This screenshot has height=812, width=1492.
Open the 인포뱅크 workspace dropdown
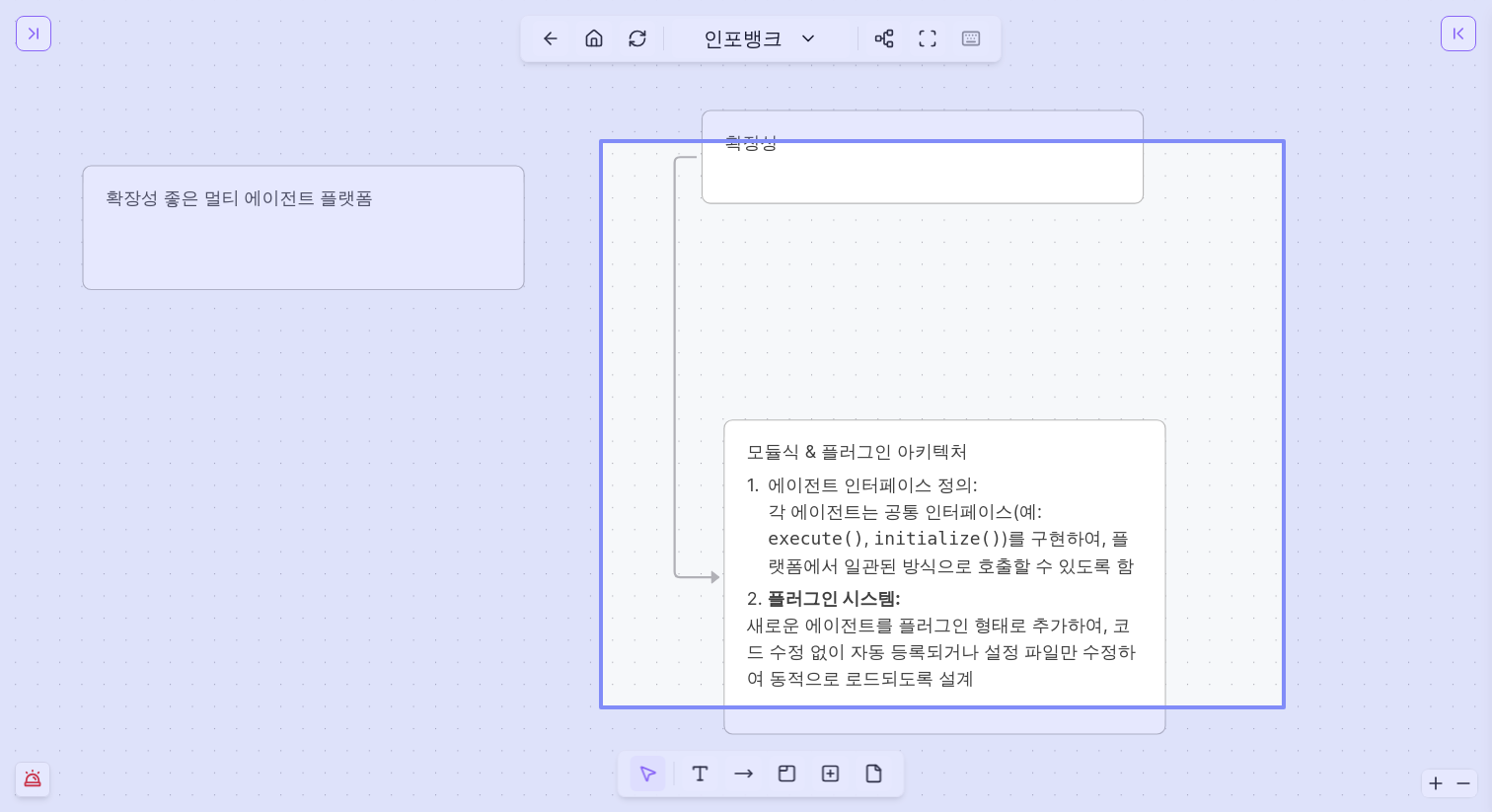tap(760, 38)
